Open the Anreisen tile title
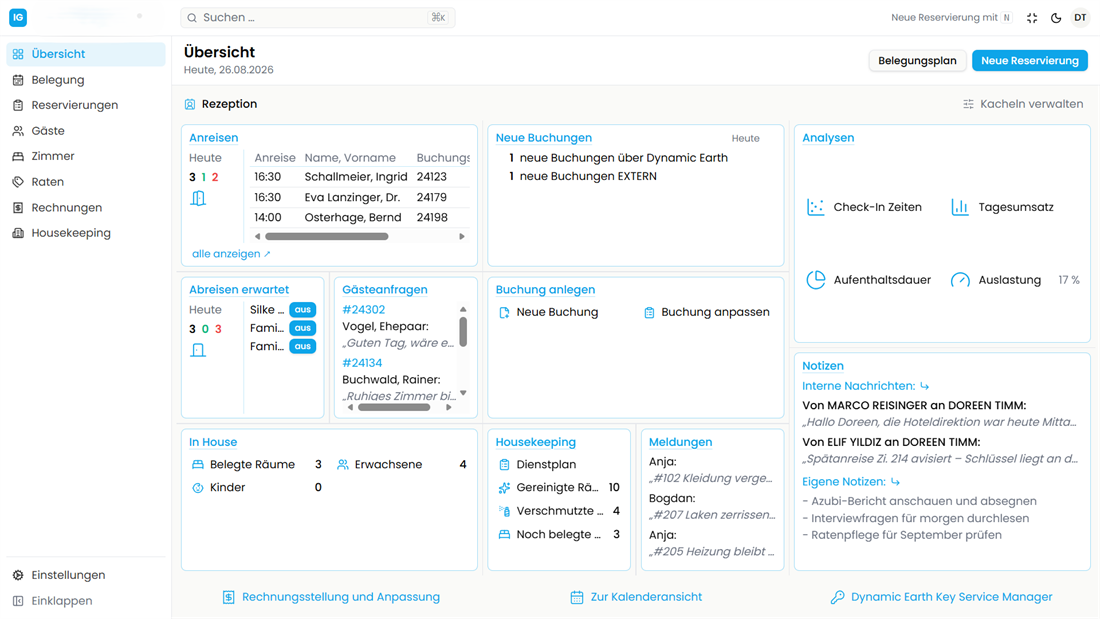 coord(213,138)
